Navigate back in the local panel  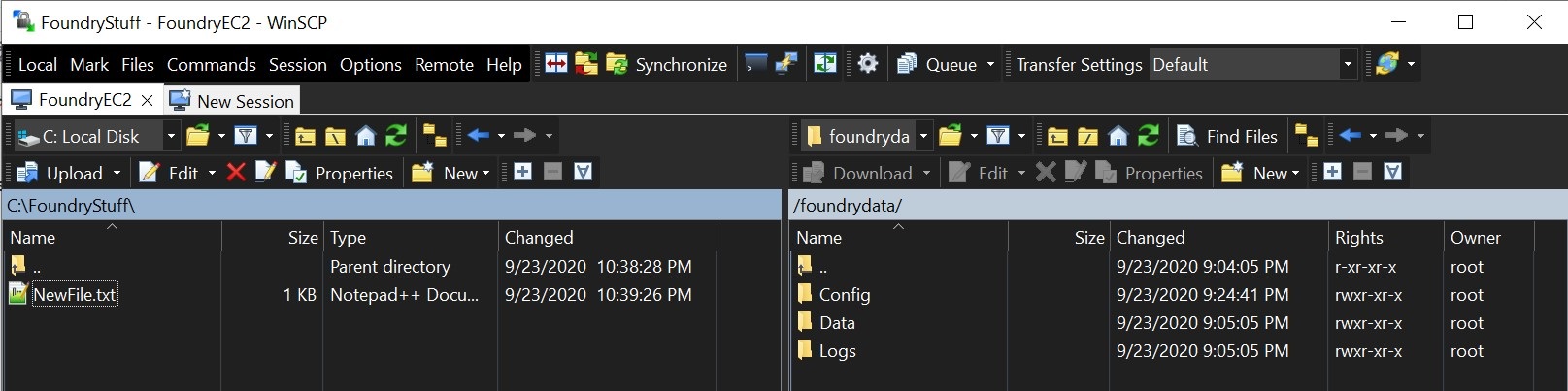click(478, 136)
